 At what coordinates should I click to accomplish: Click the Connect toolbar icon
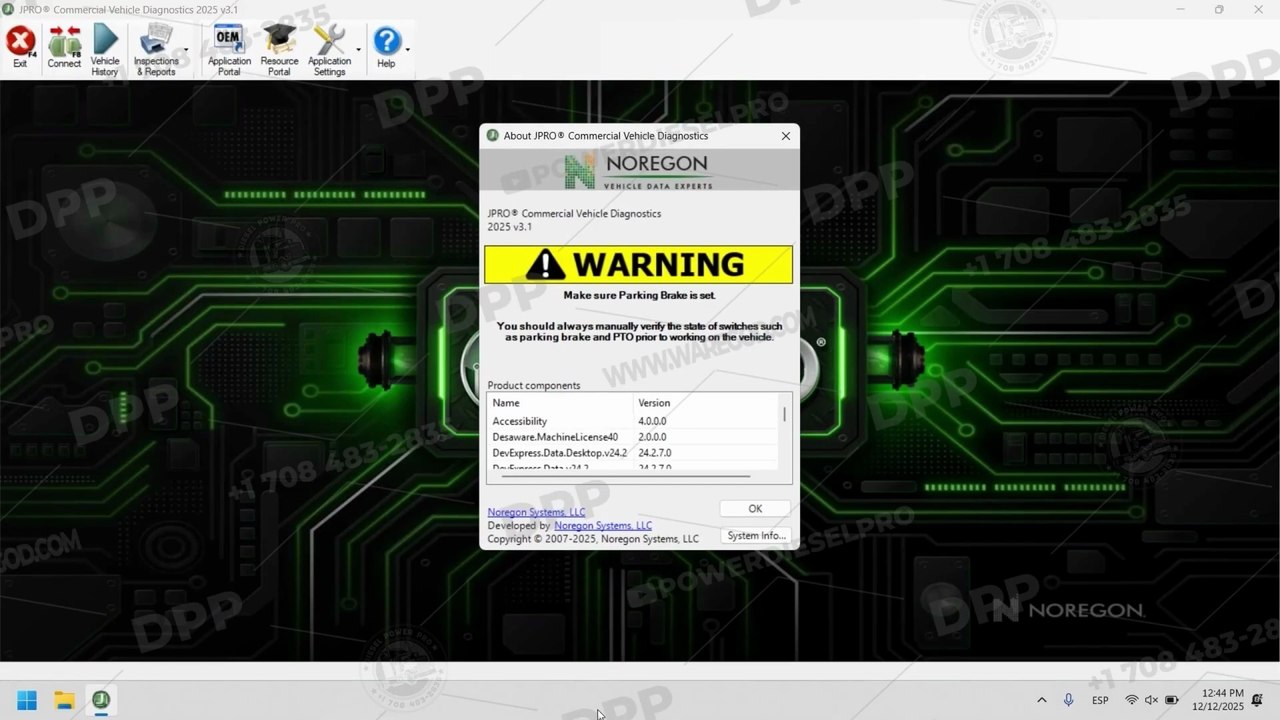(64, 46)
